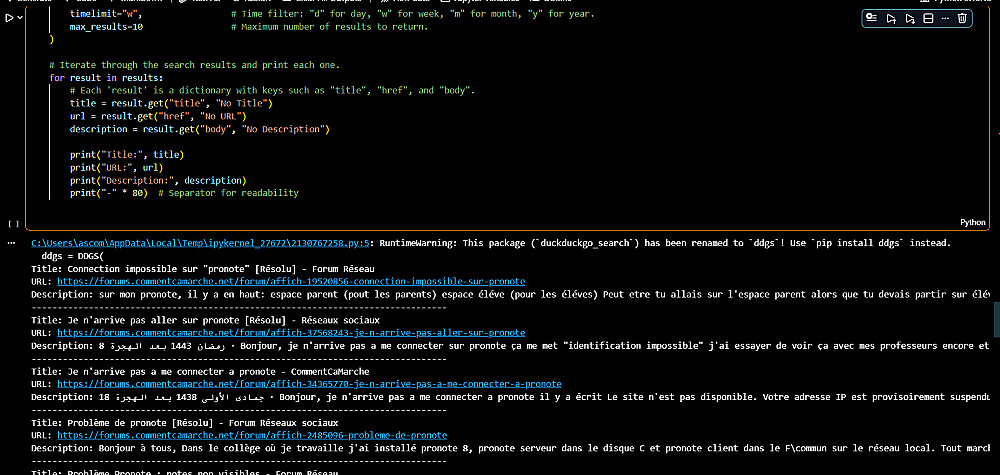Open cell in Data Wrangler icon
This screenshot has width=1000, height=475.
[872, 18]
